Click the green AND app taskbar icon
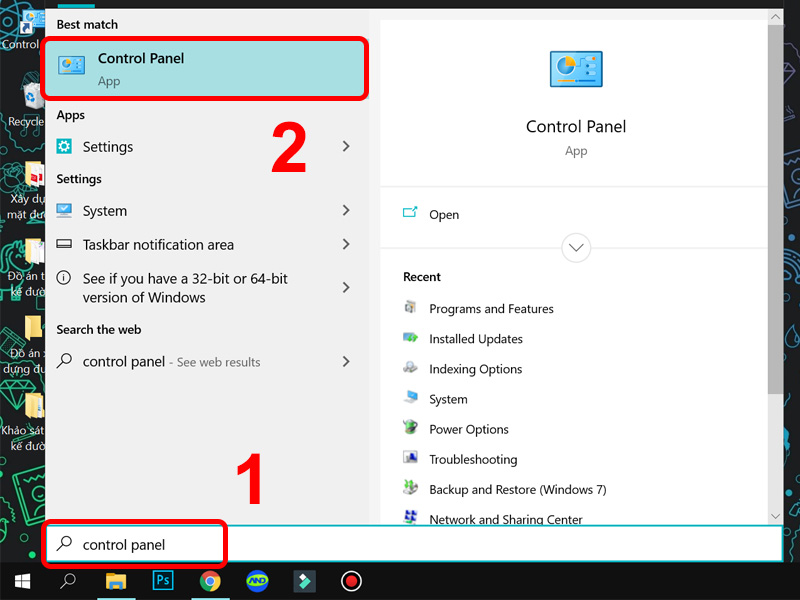The height and width of the screenshot is (600, 800). click(256, 580)
